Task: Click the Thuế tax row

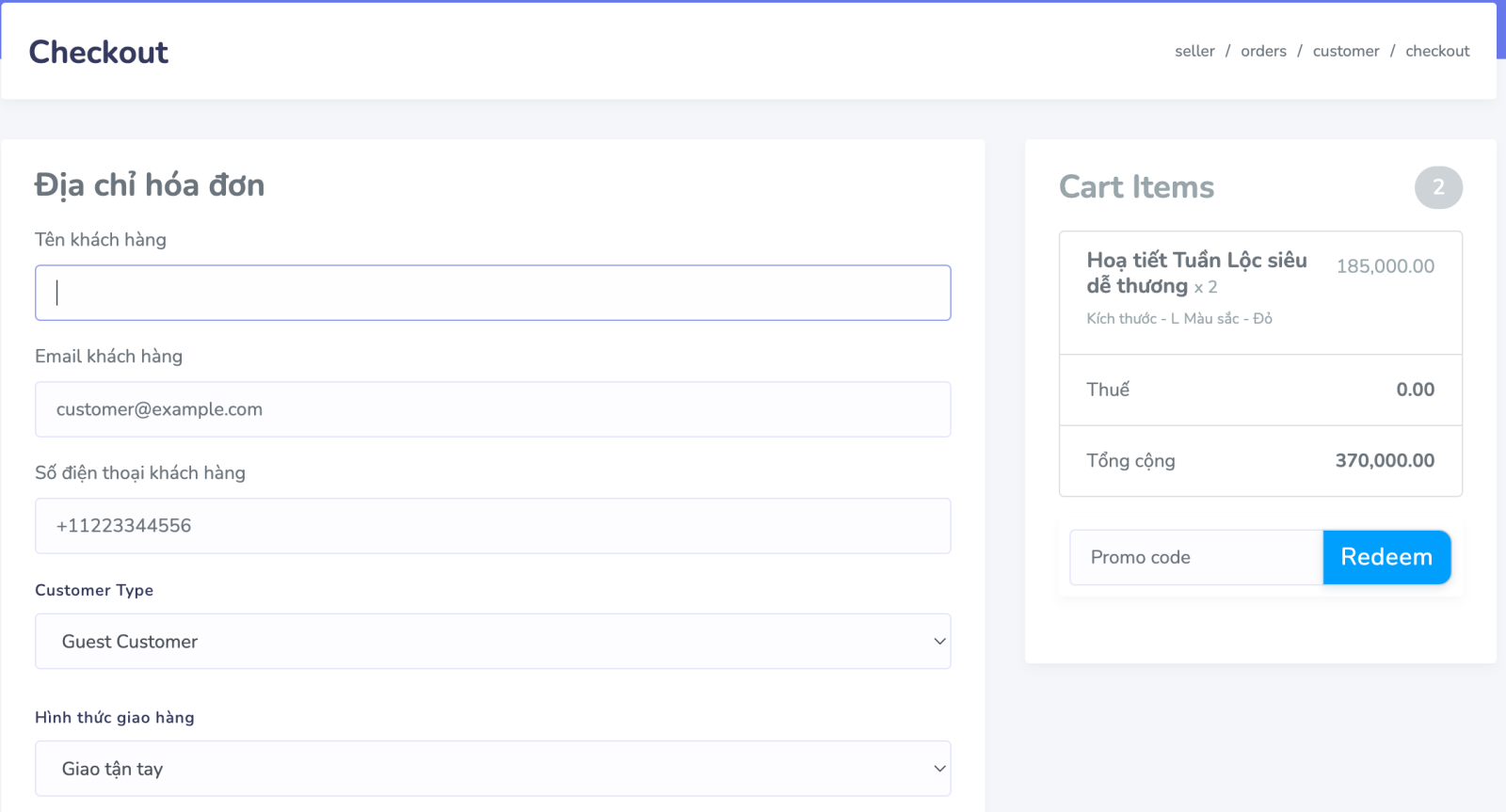Action: tap(1259, 390)
